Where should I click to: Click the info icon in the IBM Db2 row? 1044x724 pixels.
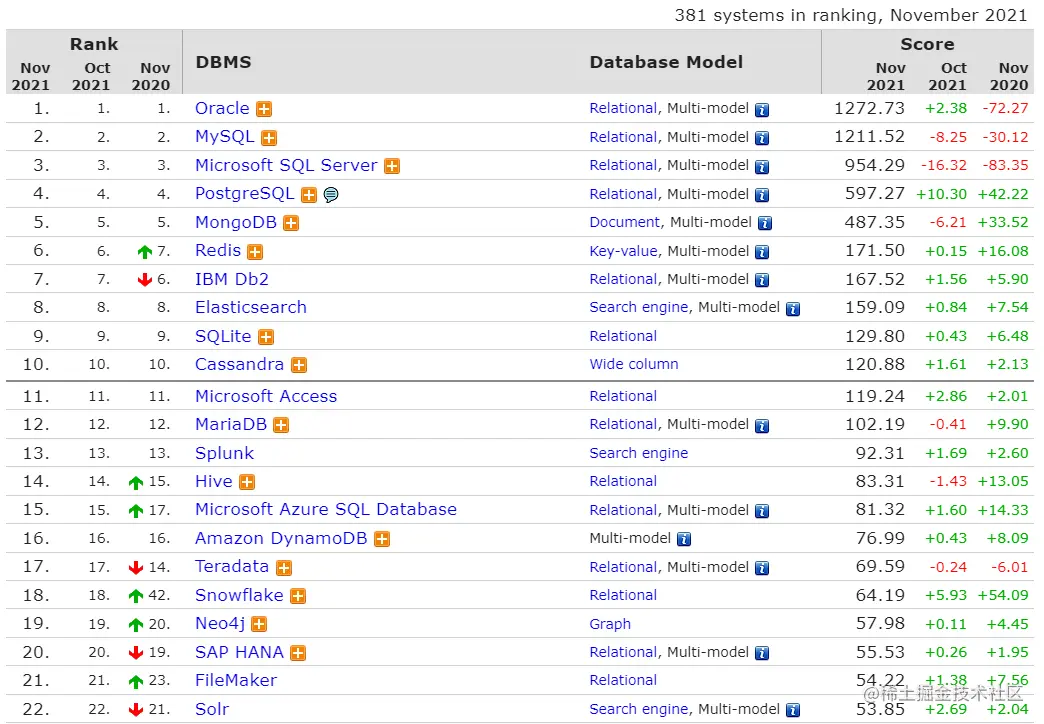762,280
